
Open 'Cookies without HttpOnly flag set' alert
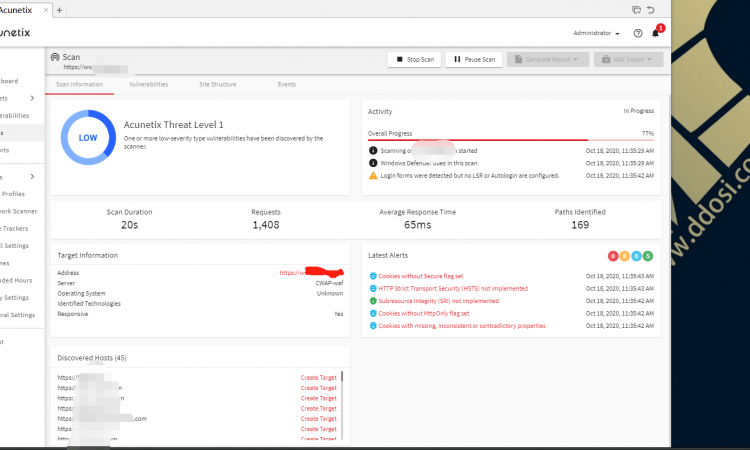click(x=424, y=313)
